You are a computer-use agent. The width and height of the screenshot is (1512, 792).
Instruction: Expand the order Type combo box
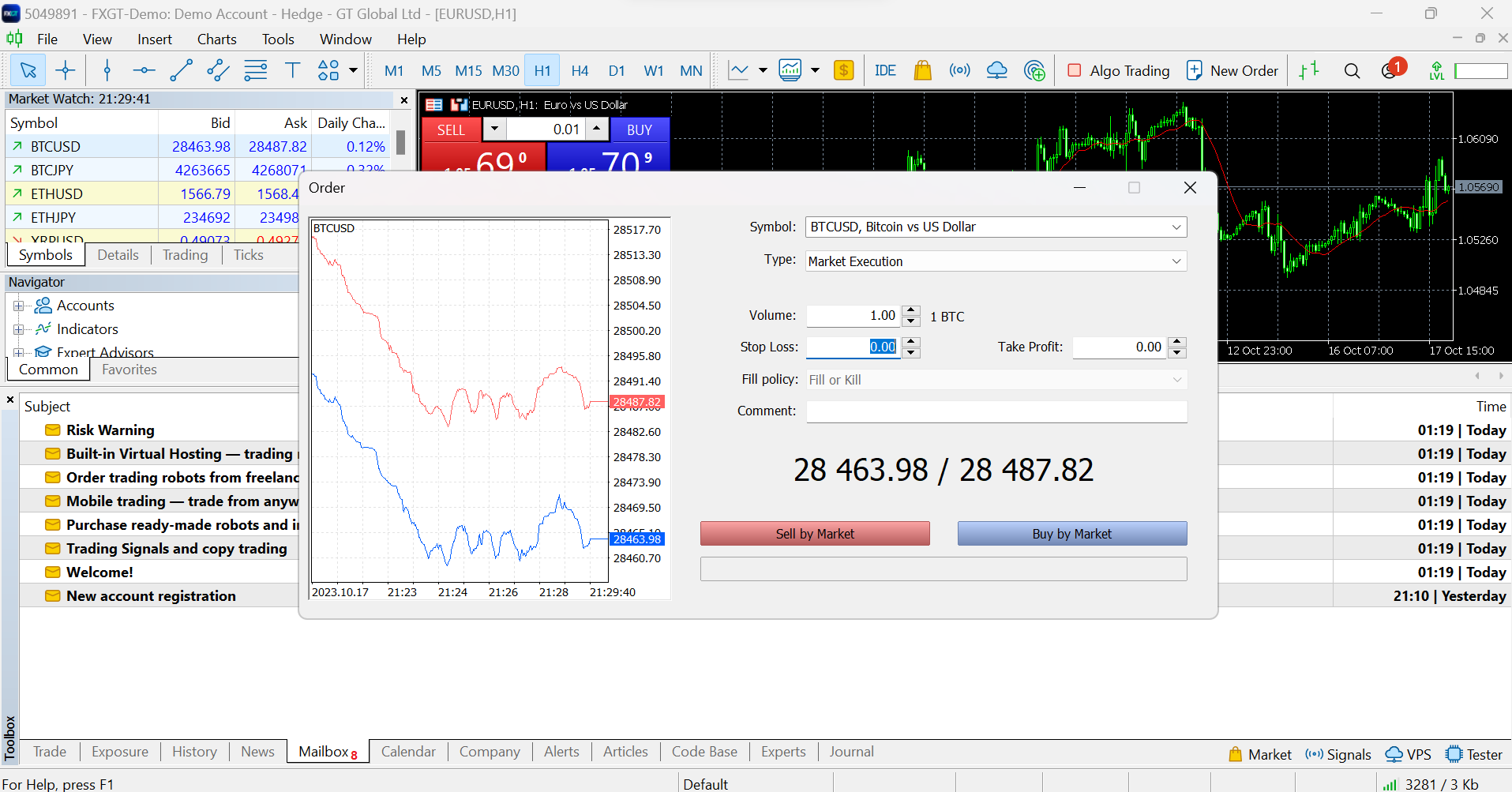[x=1176, y=261]
